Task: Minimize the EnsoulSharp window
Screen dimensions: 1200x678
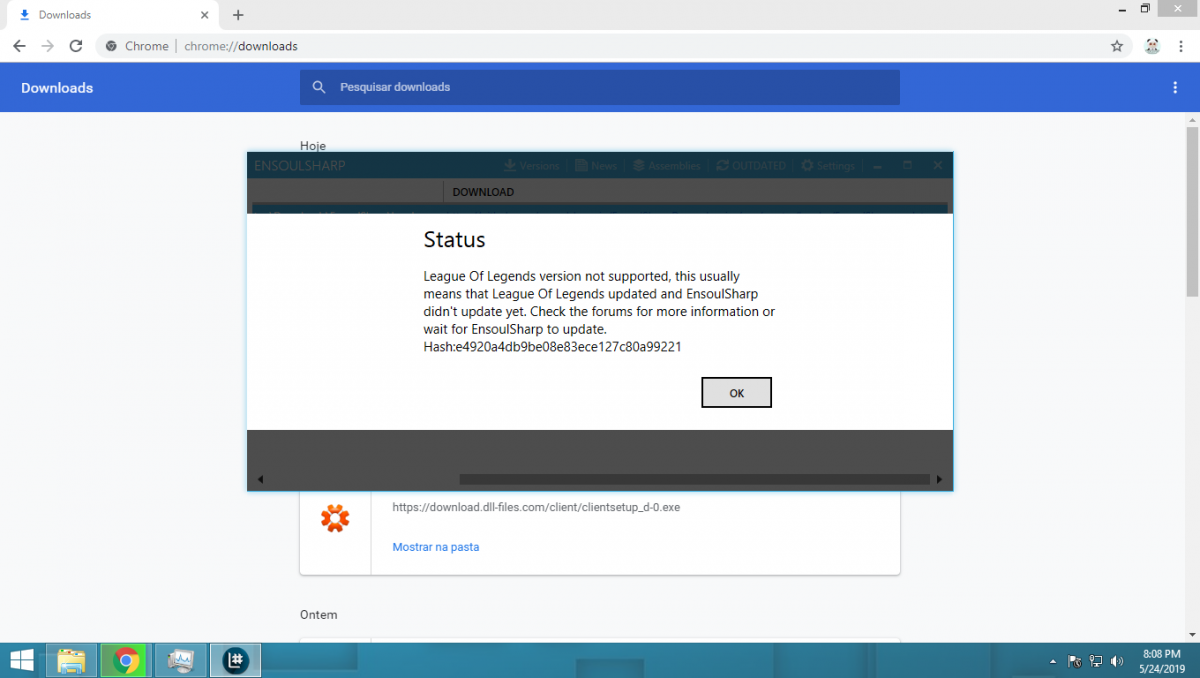Action: [x=877, y=166]
